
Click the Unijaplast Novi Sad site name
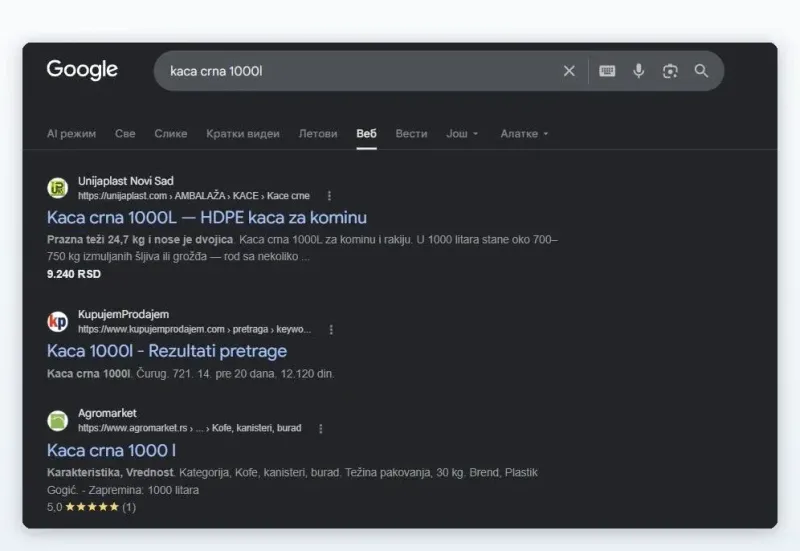tap(126, 181)
